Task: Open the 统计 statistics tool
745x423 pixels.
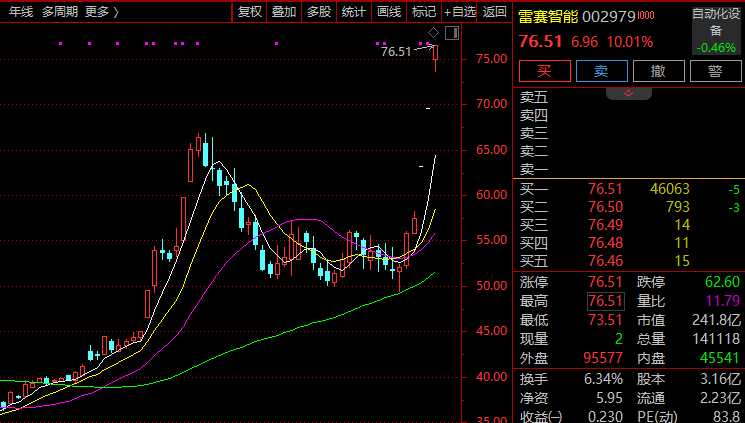Action: pyautogui.click(x=354, y=12)
